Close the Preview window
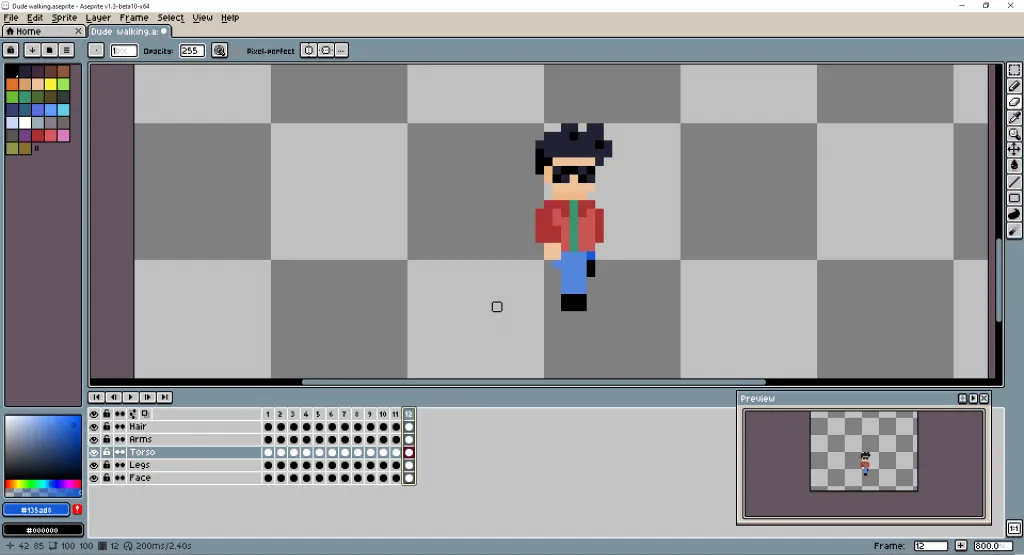 (x=984, y=398)
